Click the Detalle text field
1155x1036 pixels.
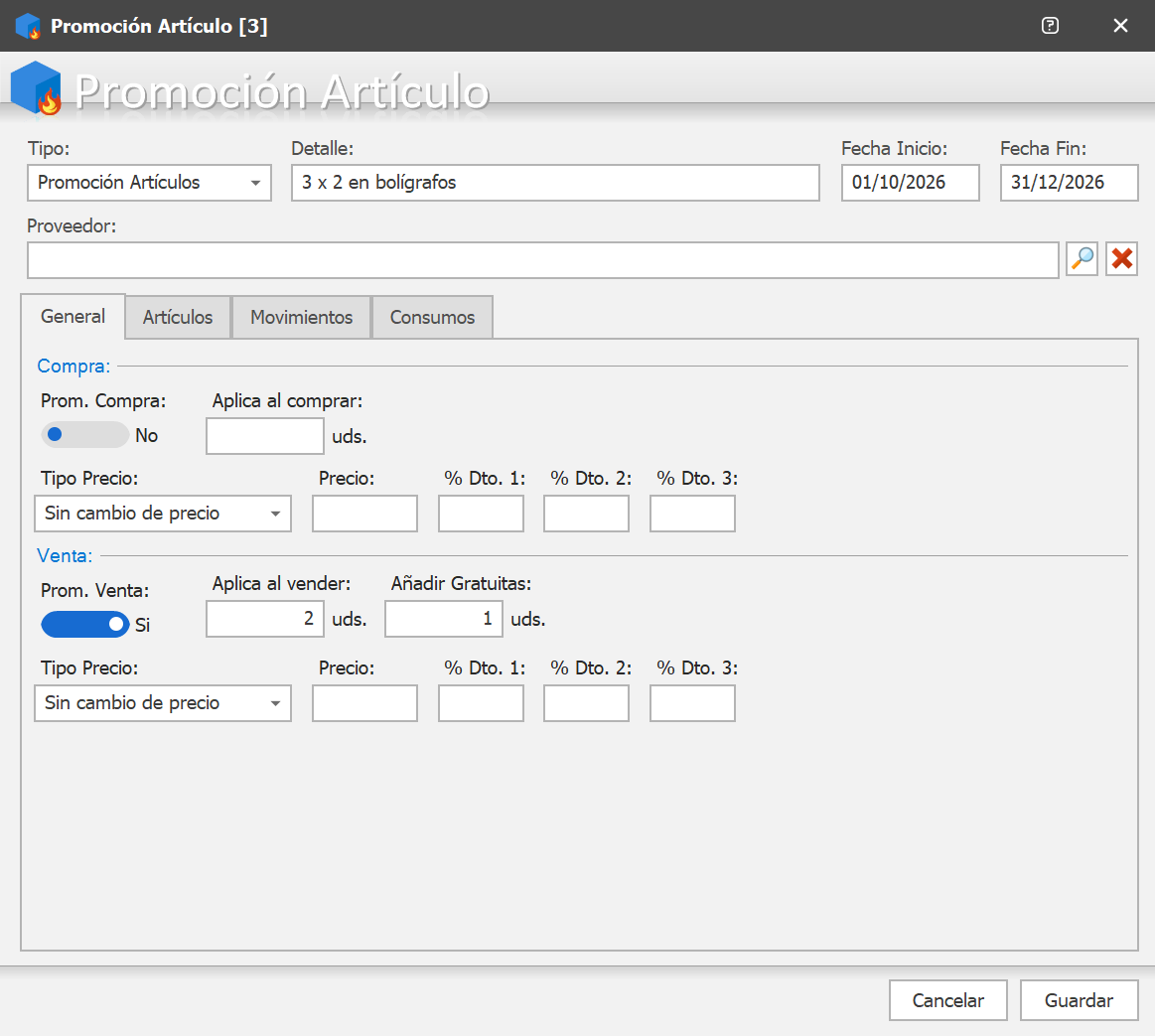click(555, 183)
